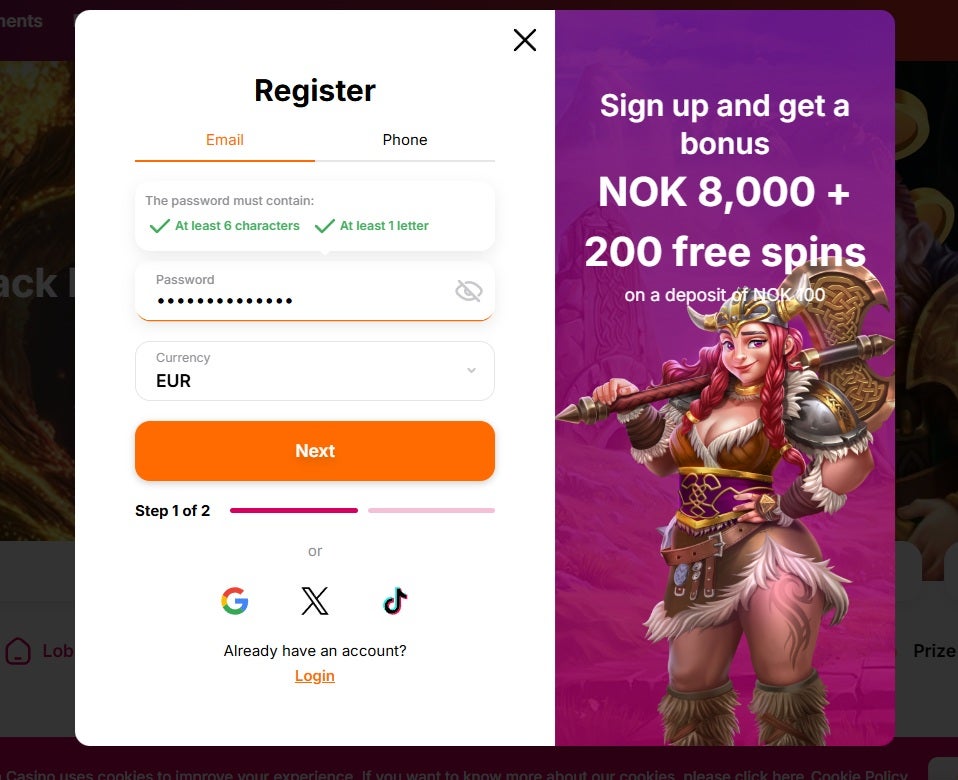This screenshot has width=958, height=780.
Task: Sign up with the TikTok icon
Action: coord(395,601)
